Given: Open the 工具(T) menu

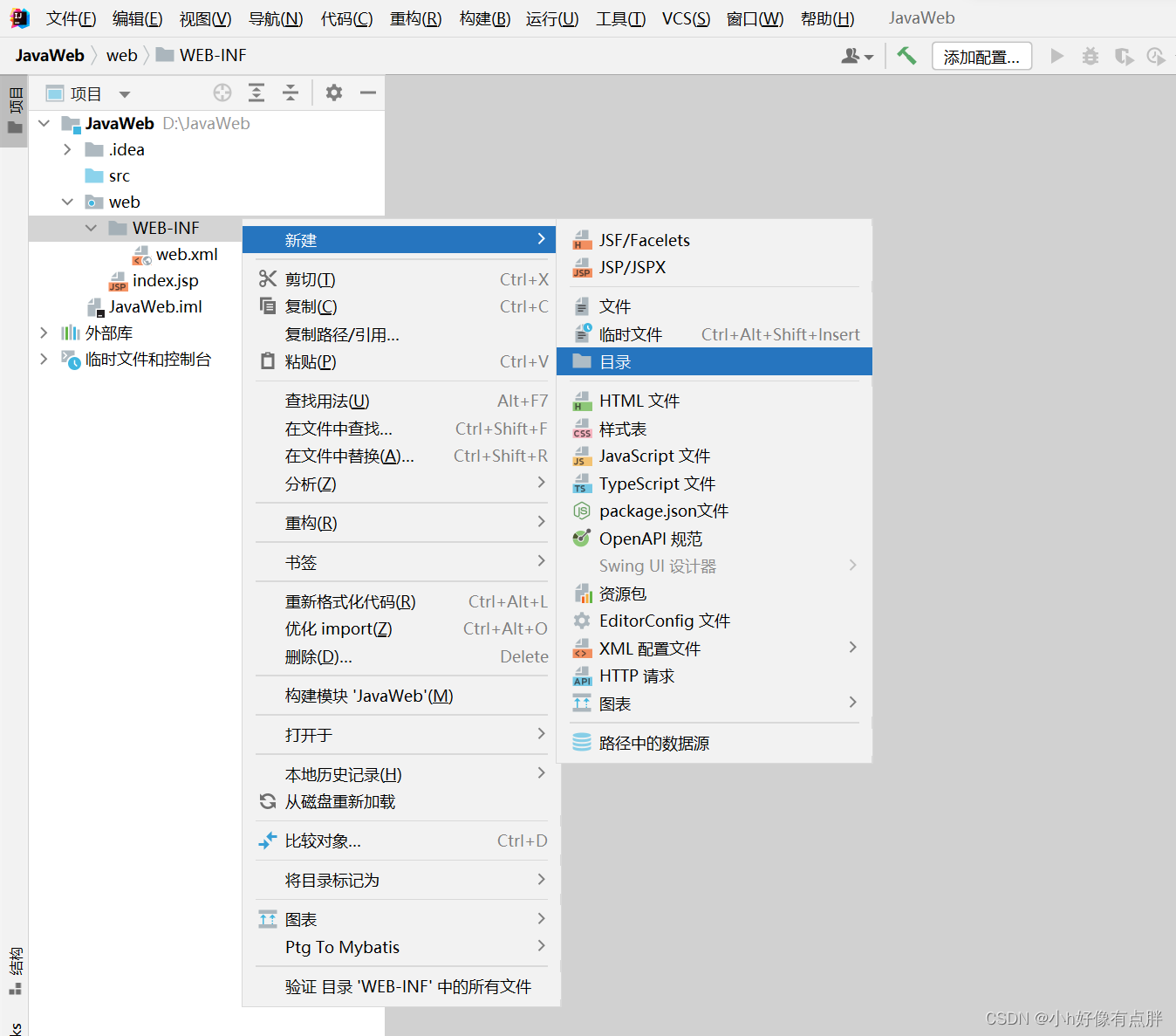Looking at the screenshot, I should click(x=620, y=18).
